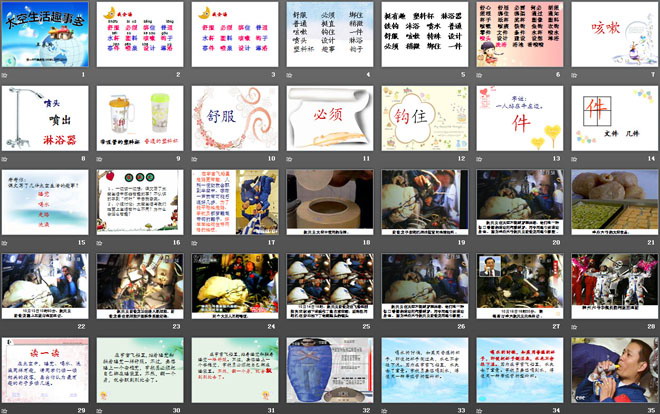Select slide 20 cabin photo with caption
660x414 pixels.
520,202
